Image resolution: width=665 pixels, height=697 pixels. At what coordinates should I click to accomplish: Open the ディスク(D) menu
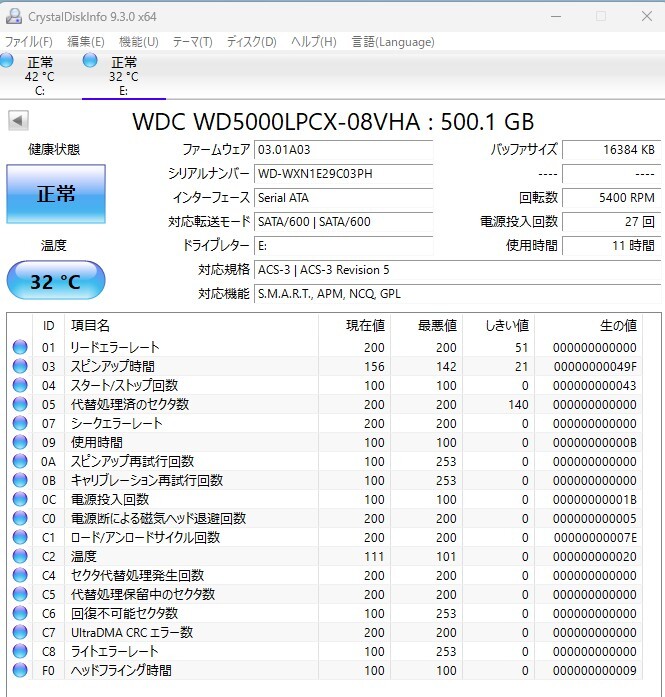pyautogui.click(x=252, y=42)
